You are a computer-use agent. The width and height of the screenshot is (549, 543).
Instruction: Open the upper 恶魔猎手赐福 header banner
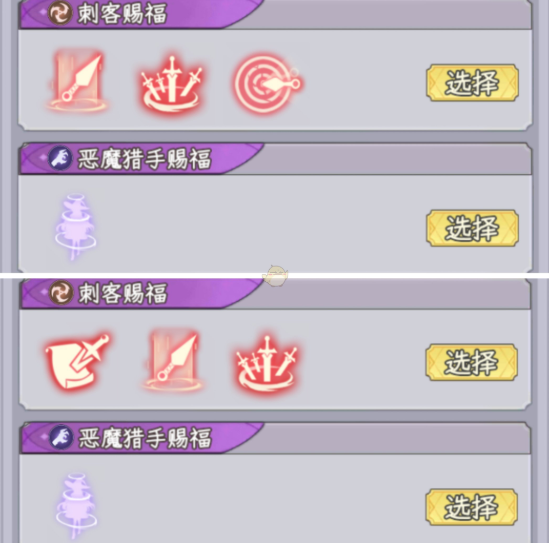click(x=276, y=158)
